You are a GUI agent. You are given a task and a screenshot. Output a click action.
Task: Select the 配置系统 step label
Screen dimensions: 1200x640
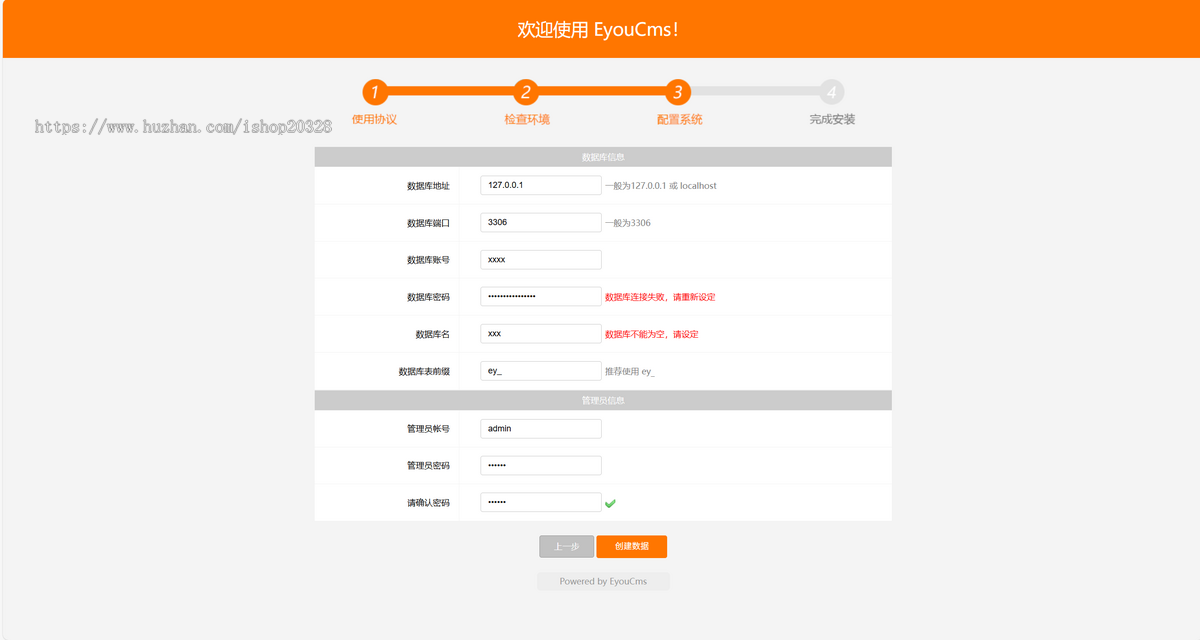coord(679,119)
